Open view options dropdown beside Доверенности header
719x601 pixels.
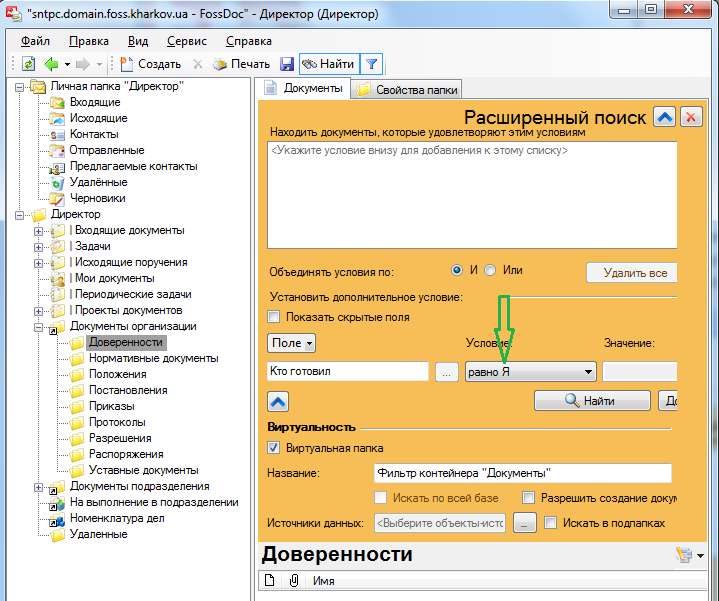[x=700, y=556]
